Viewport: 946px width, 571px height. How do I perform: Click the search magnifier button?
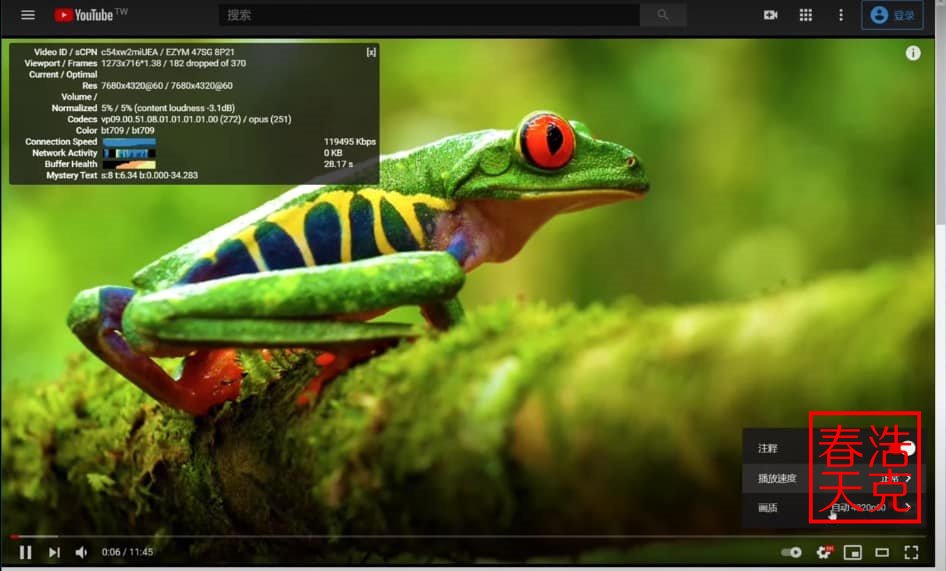click(x=663, y=15)
